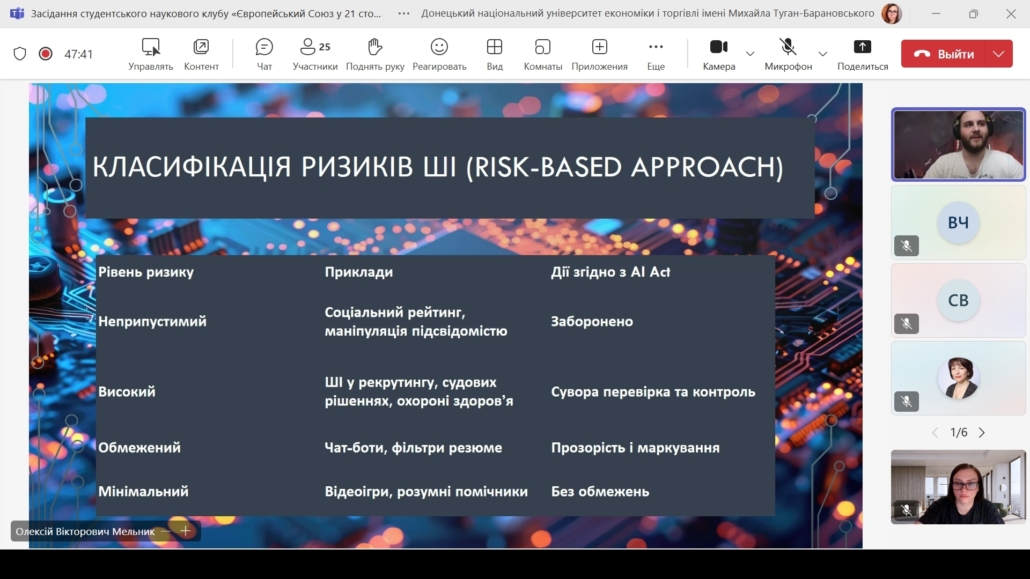Click Поделиться to share content
1030x579 pixels.
coord(862,54)
